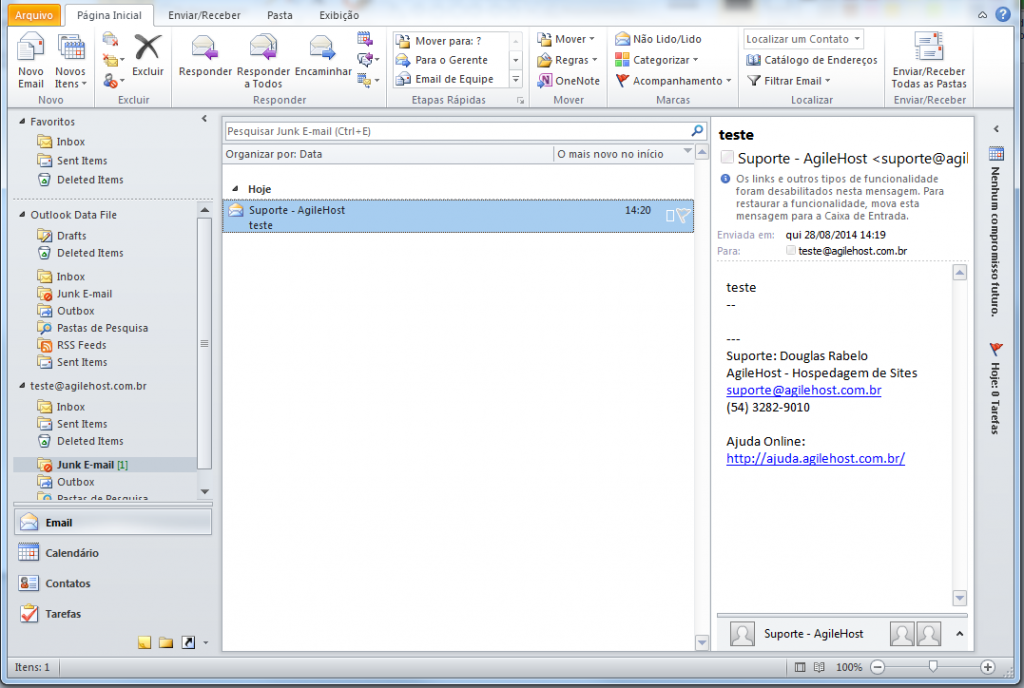The width and height of the screenshot is (1024, 688).
Task: Expand the To-Do bar
Action: point(996,129)
